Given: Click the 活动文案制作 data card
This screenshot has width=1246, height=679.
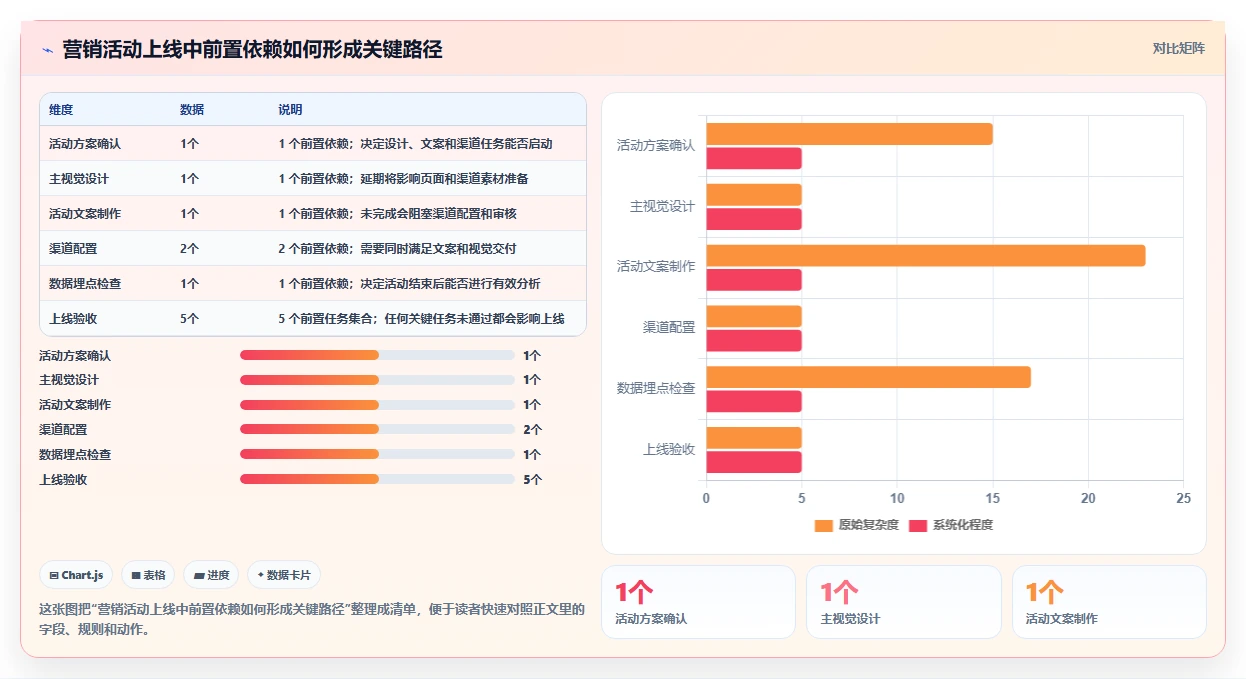Looking at the screenshot, I should pyautogui.click(x=1109, y=602).
